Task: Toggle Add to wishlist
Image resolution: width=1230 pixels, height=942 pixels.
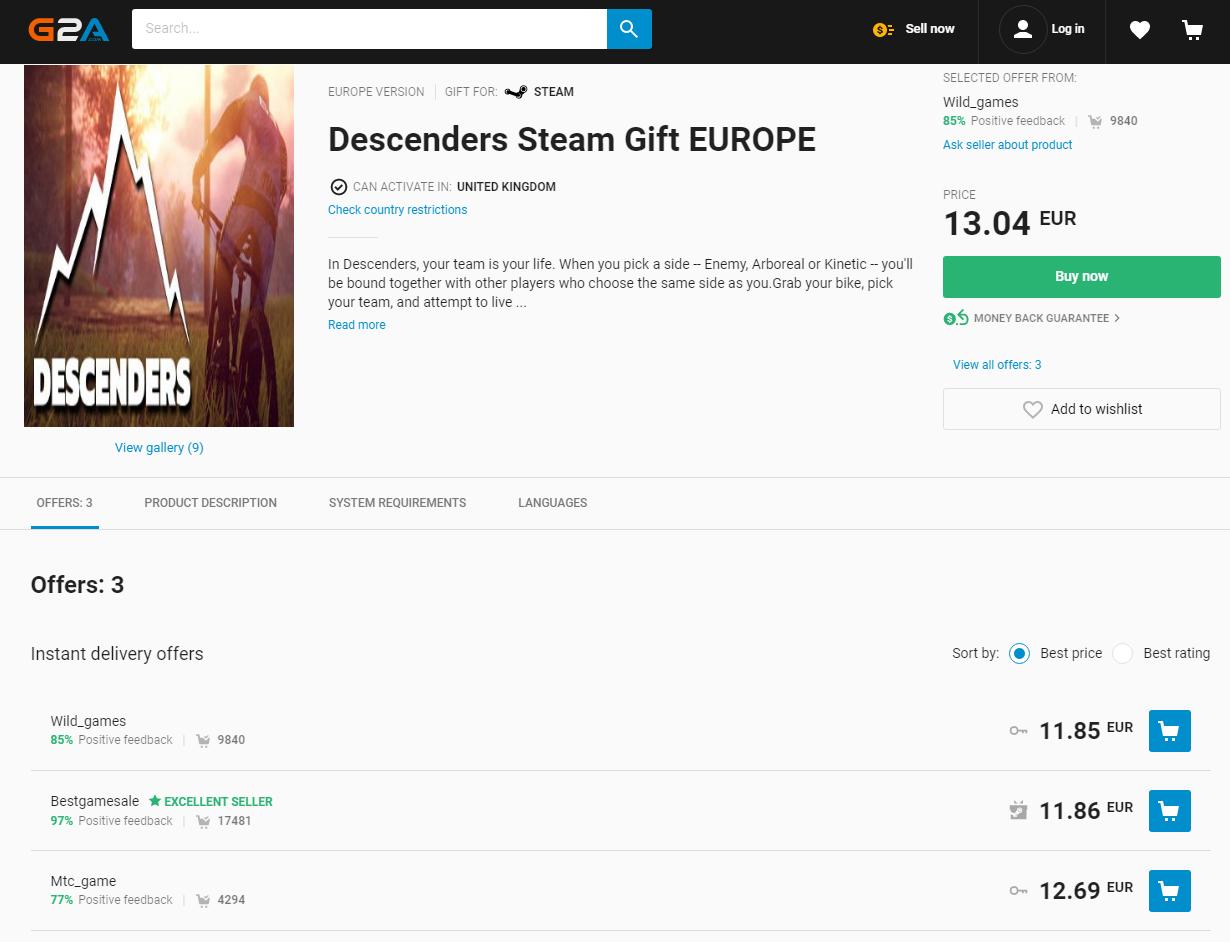Action: (x=1081, y=409)
